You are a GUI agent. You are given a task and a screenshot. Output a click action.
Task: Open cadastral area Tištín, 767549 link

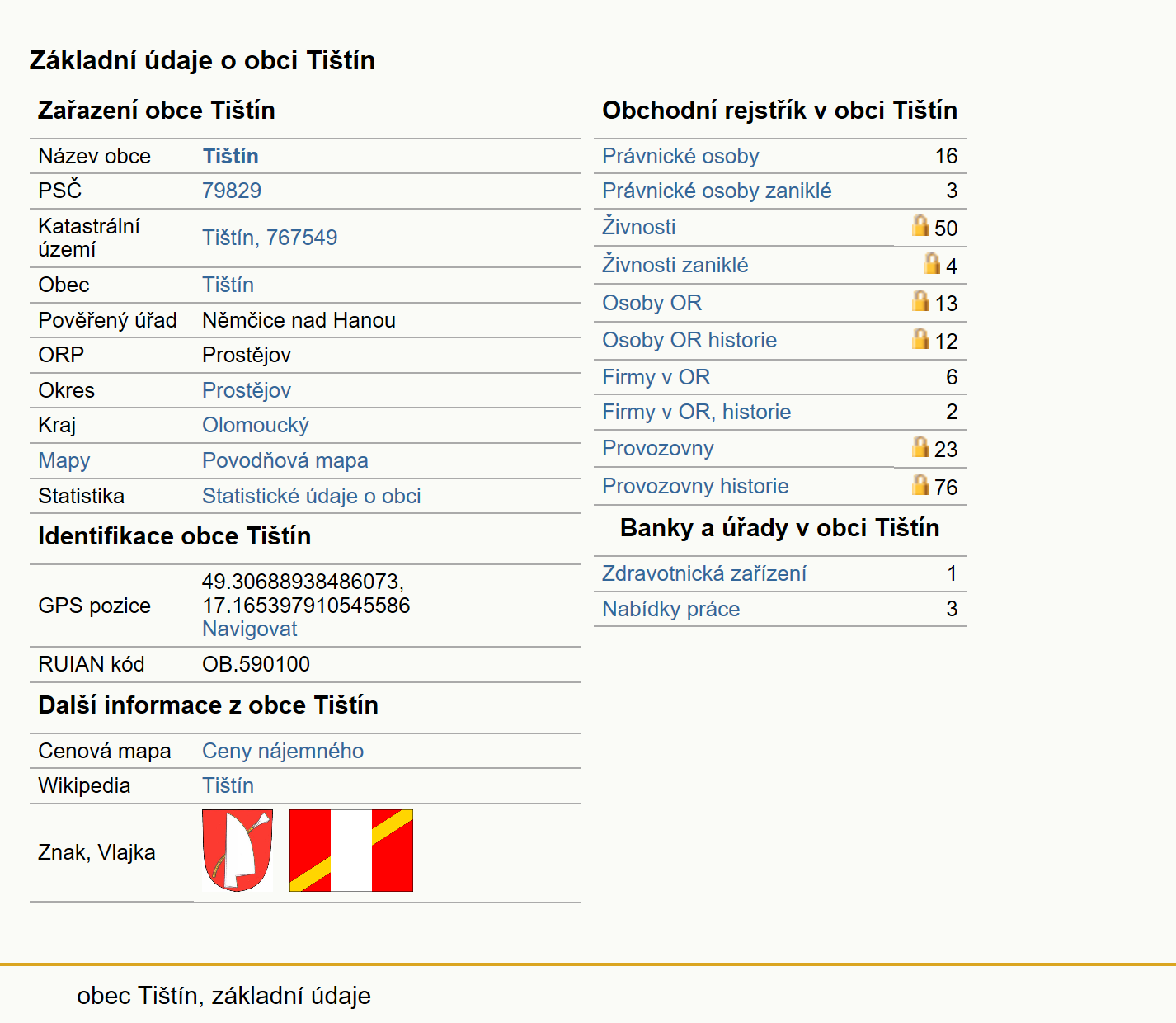pos(270,238)
